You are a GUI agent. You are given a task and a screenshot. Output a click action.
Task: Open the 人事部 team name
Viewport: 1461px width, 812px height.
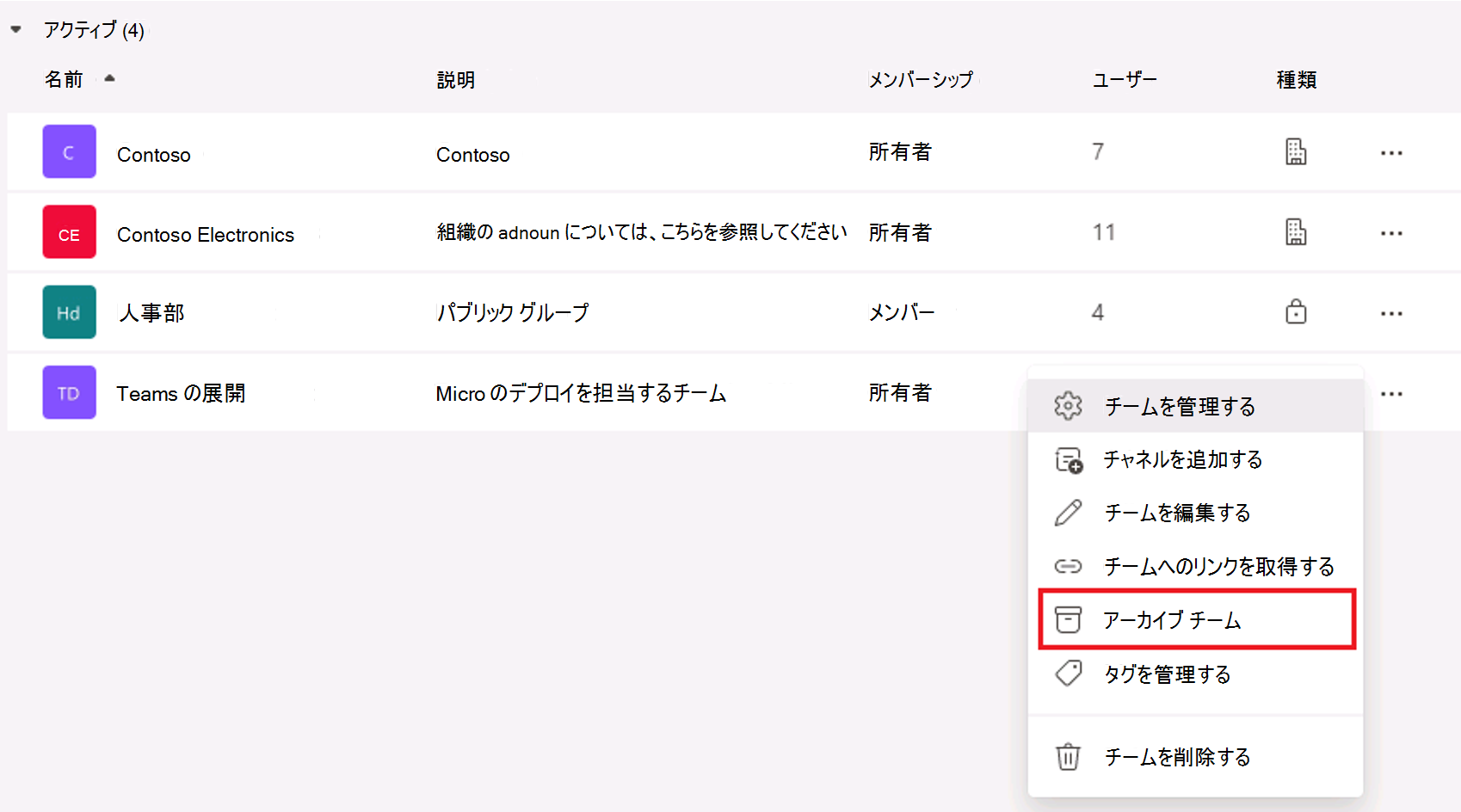151,313
